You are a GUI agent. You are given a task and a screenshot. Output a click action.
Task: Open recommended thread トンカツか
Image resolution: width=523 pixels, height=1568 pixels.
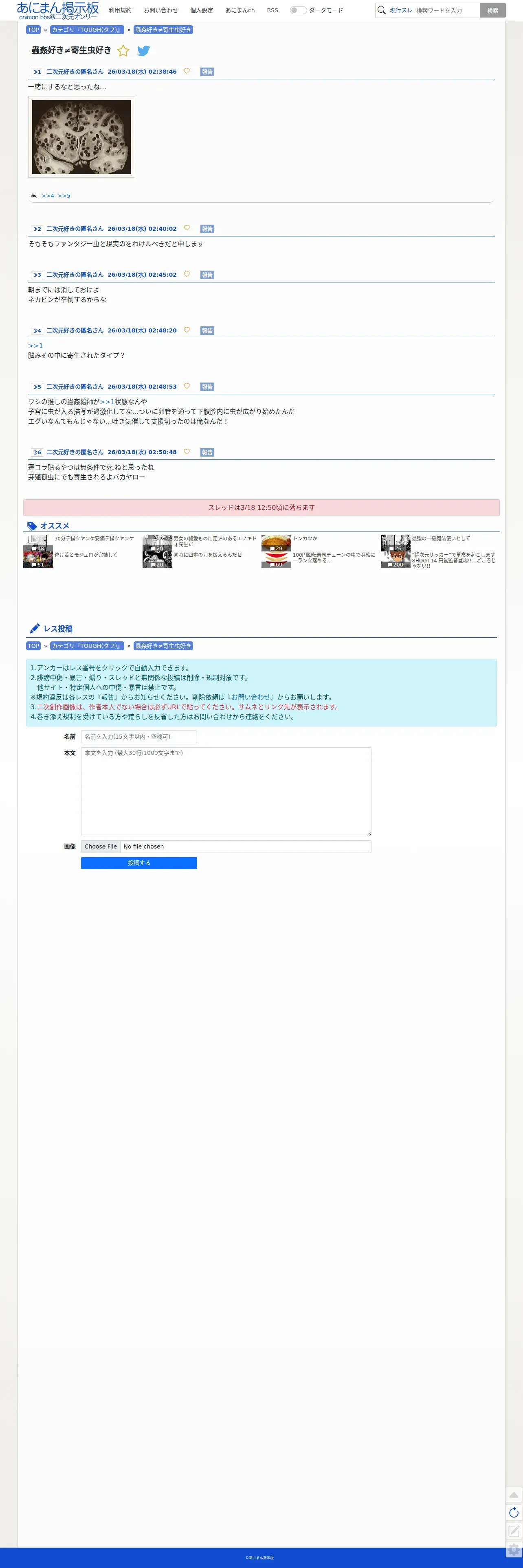tap(305, 539)
